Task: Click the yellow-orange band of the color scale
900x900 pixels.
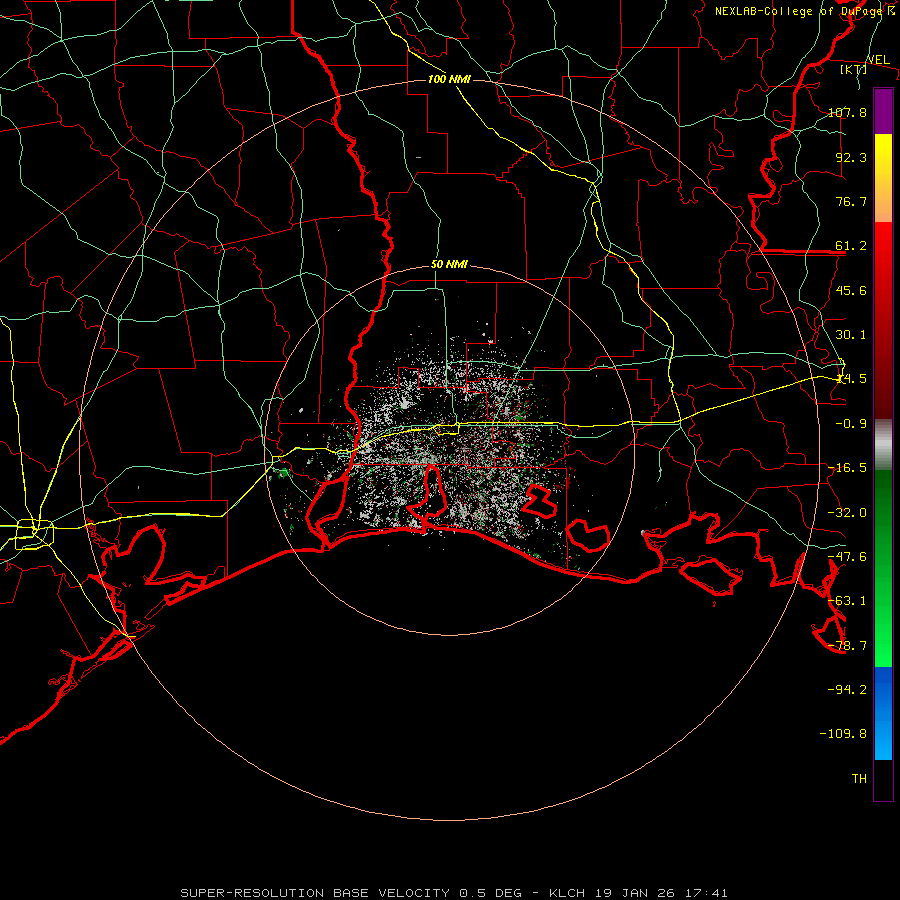Action: [x=883, y=178]
